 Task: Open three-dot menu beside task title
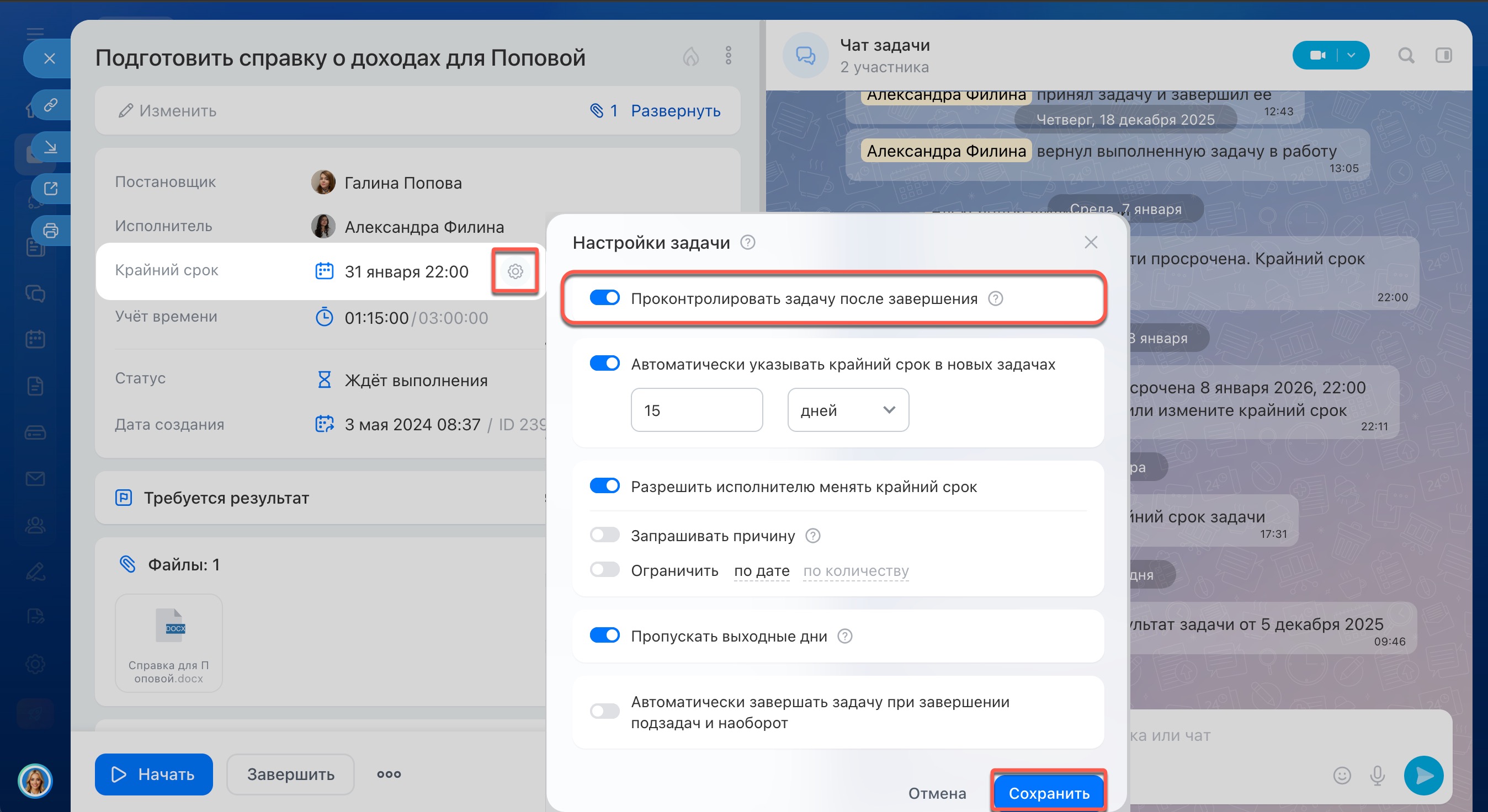click(728, 56)
